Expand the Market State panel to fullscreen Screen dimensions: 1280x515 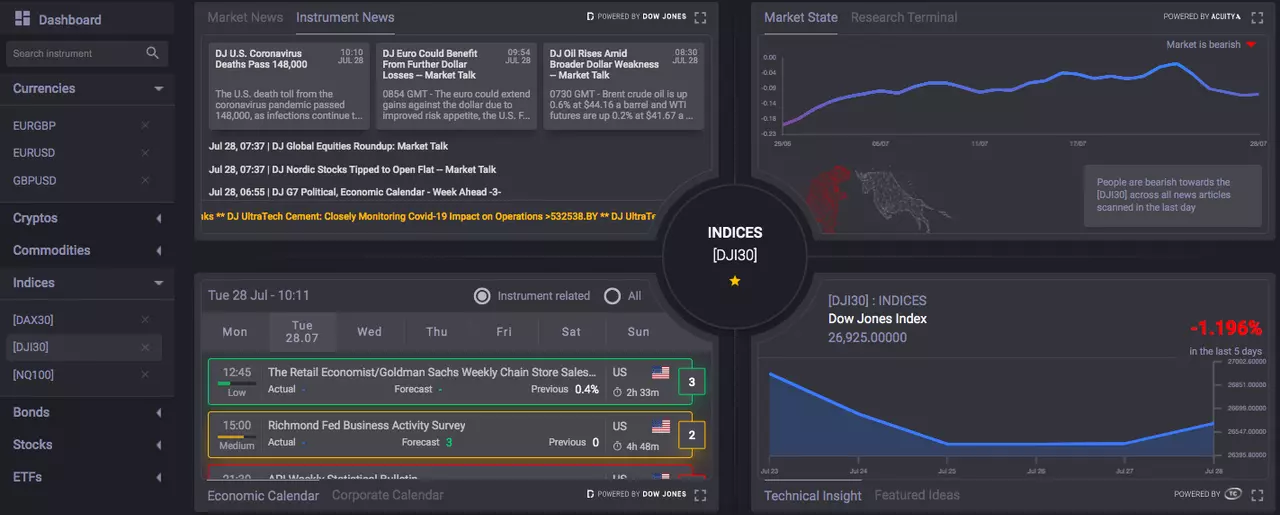click(x=1257, y=17)
